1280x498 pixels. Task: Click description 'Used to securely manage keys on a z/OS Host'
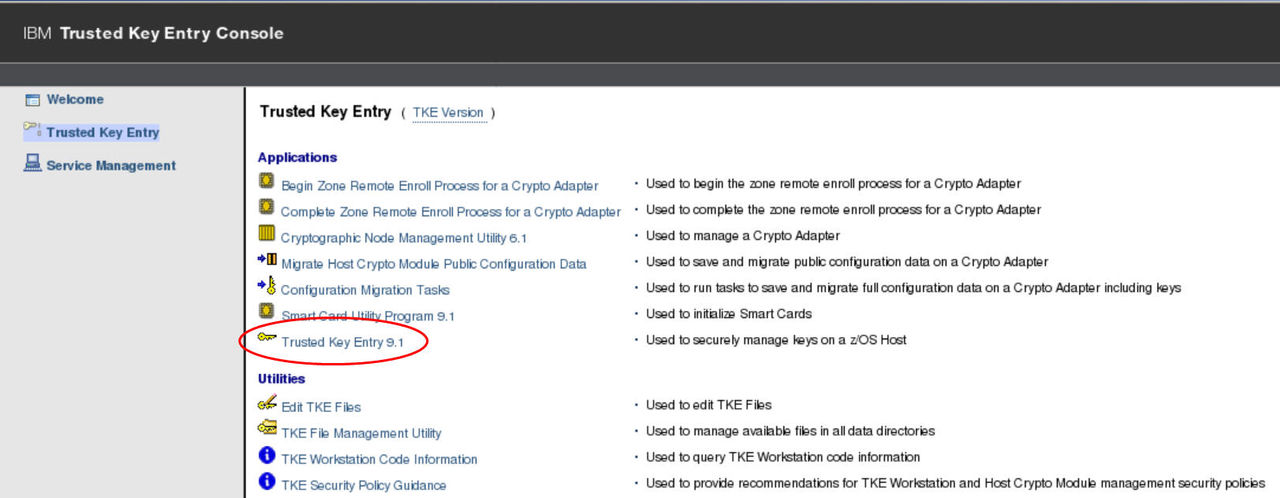click(776, 340)
